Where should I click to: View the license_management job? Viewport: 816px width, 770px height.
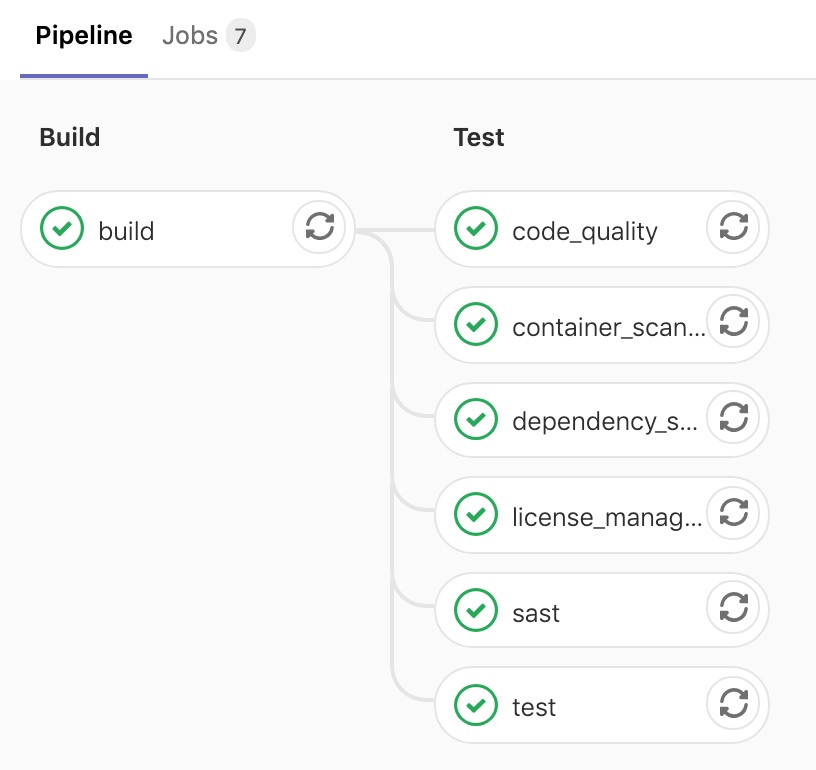click(x=606, y=517)
